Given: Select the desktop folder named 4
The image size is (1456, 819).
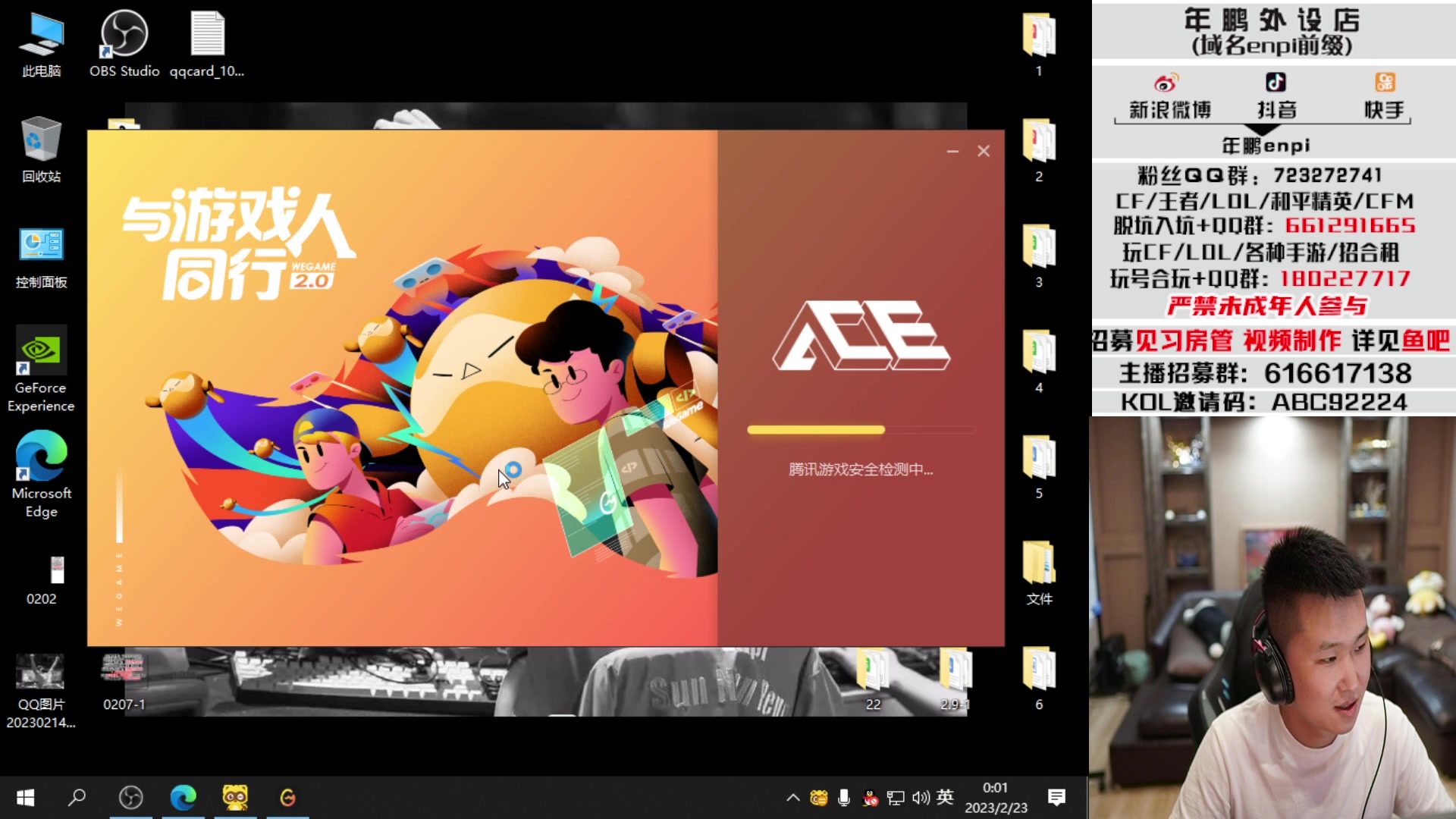Looking at the screenshot, I should click(x=1039, y=362).
